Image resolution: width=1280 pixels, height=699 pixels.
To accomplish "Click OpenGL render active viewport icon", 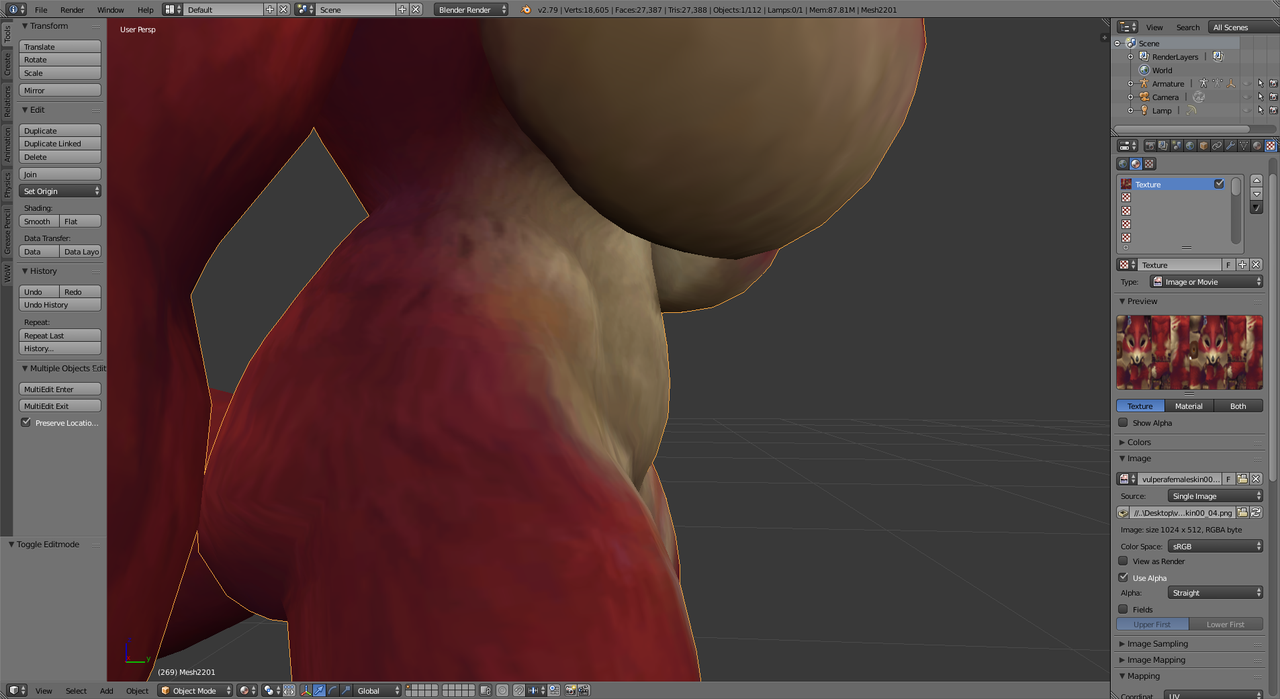I will point(570,691).
